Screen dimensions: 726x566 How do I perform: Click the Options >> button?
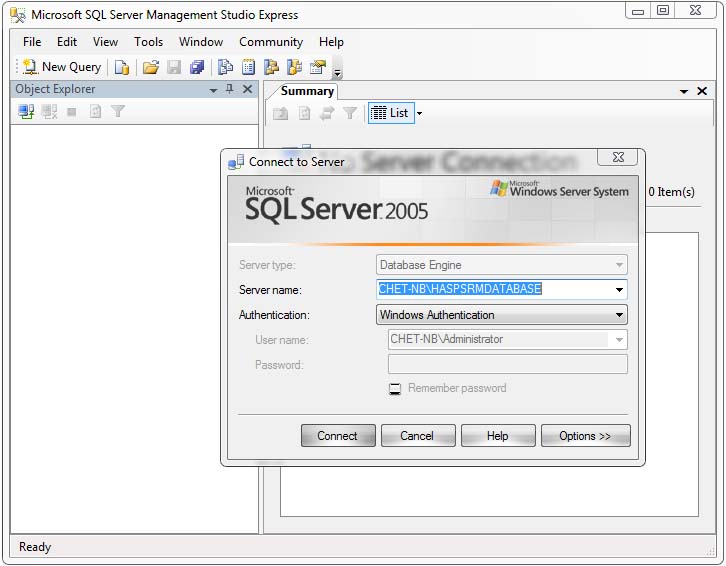pos(586,436)
